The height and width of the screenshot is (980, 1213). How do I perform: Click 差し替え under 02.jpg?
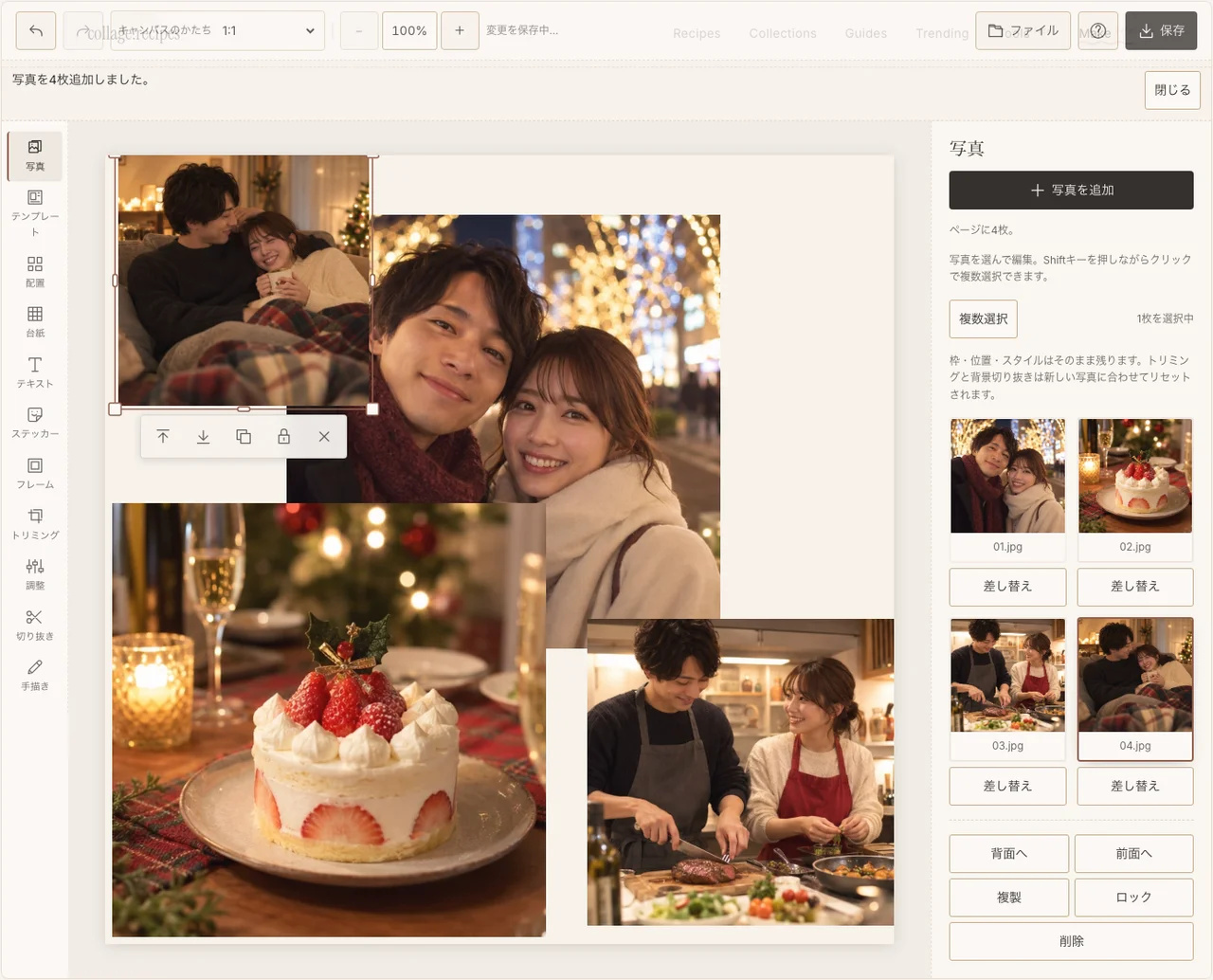coord(1134,587)
